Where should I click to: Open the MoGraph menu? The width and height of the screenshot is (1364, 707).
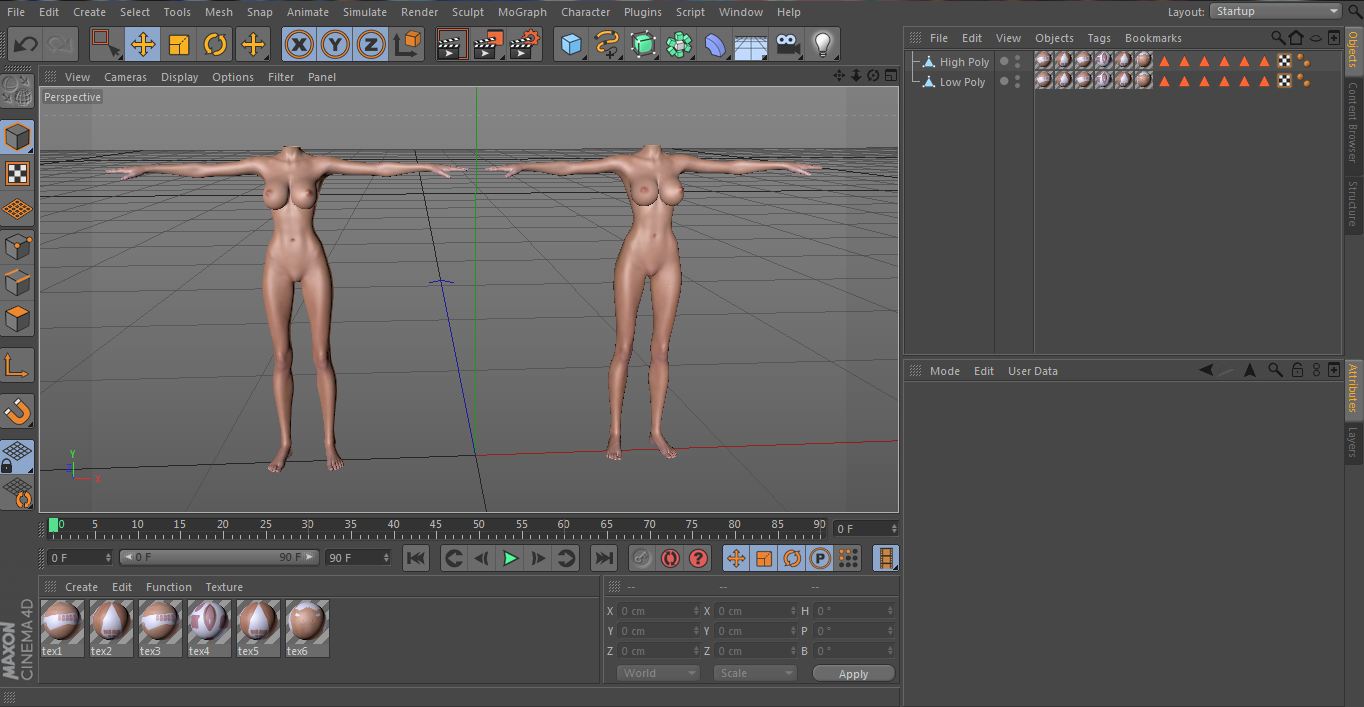pyautogui.click(x=522, y=12)
